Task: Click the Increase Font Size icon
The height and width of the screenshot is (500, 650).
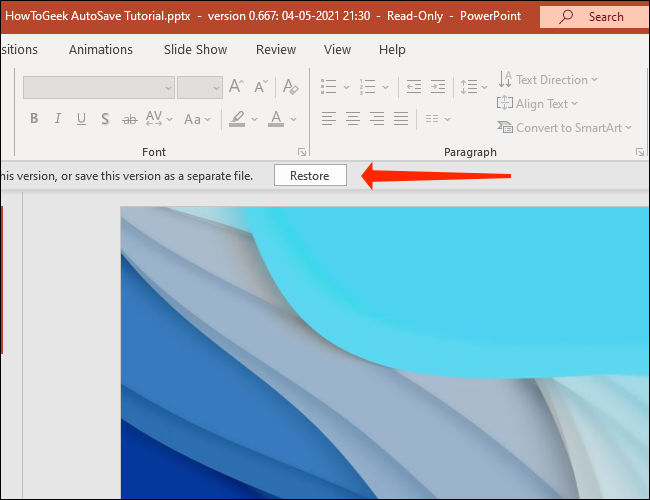Action: [x=236, y=87]
